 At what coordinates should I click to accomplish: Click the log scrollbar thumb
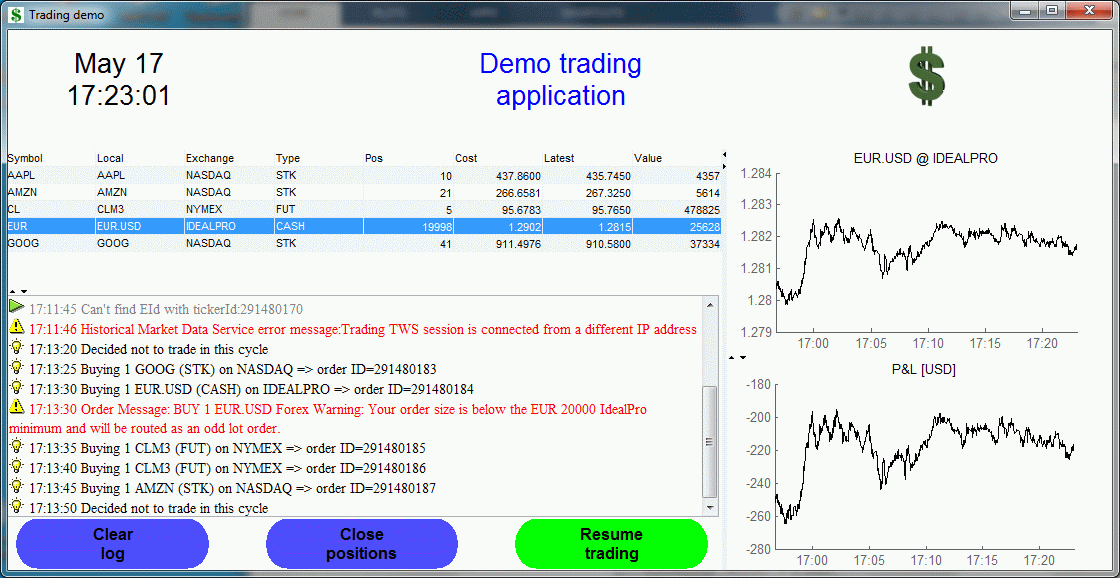coord(709,442)
